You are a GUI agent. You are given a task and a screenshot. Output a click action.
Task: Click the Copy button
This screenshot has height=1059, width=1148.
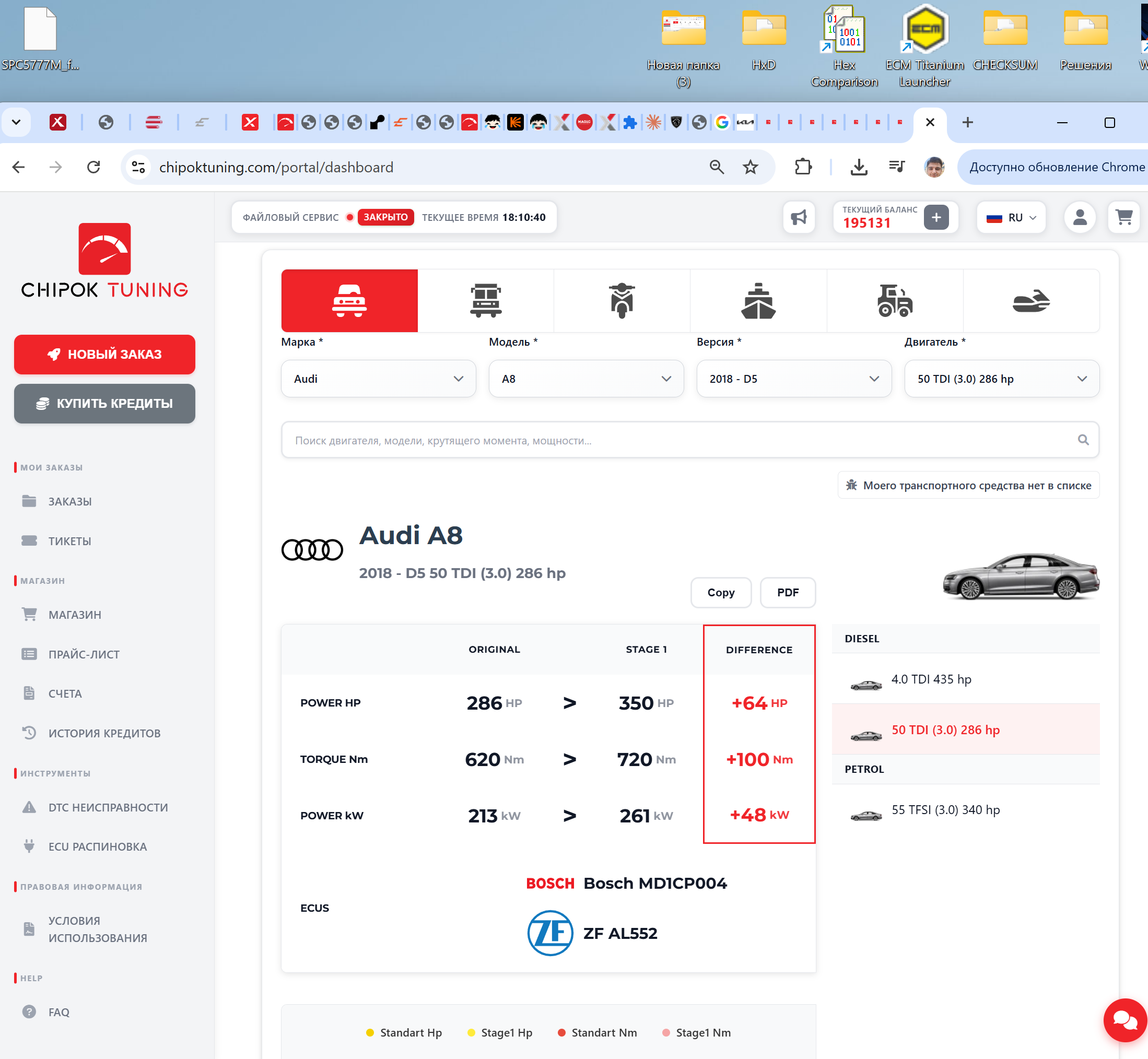[720, 593]
